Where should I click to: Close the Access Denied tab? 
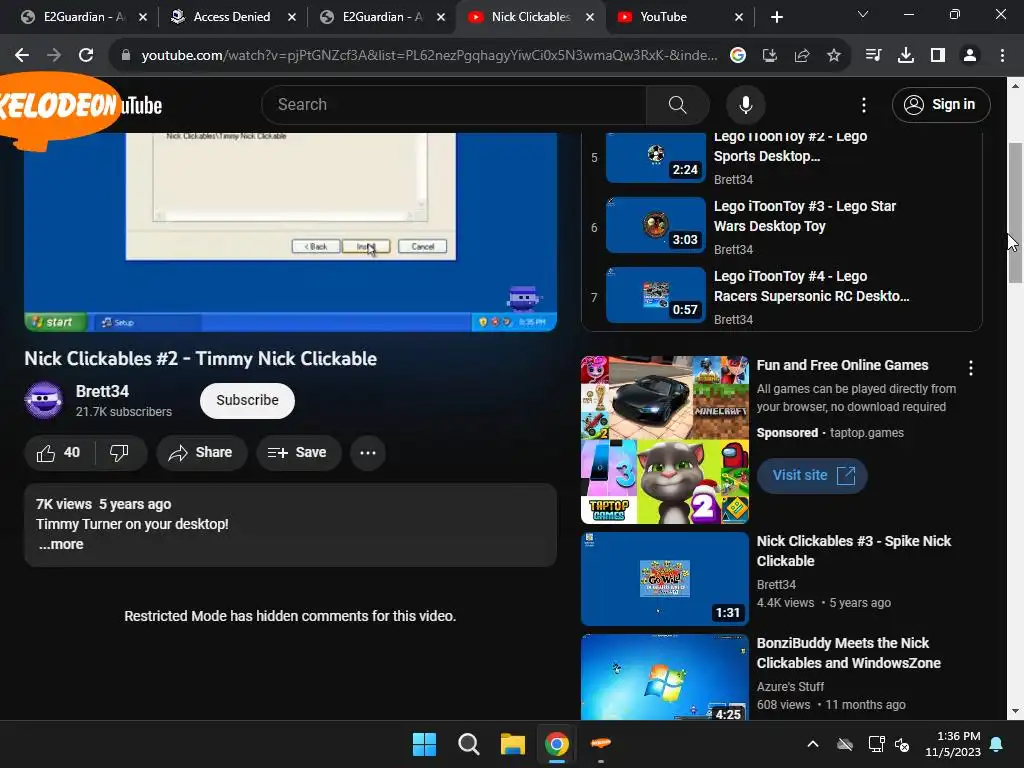pyautogui.click(x=292, y=17)
